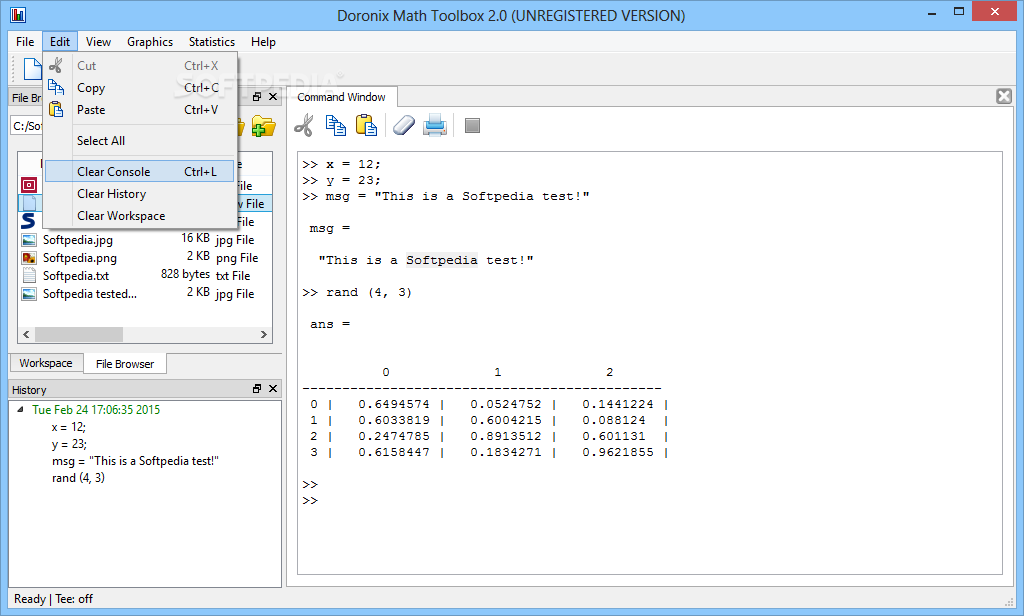Open the Statistics menu
The height and width of the screenshot is (616, 1024).
click(x=212, y=42)
